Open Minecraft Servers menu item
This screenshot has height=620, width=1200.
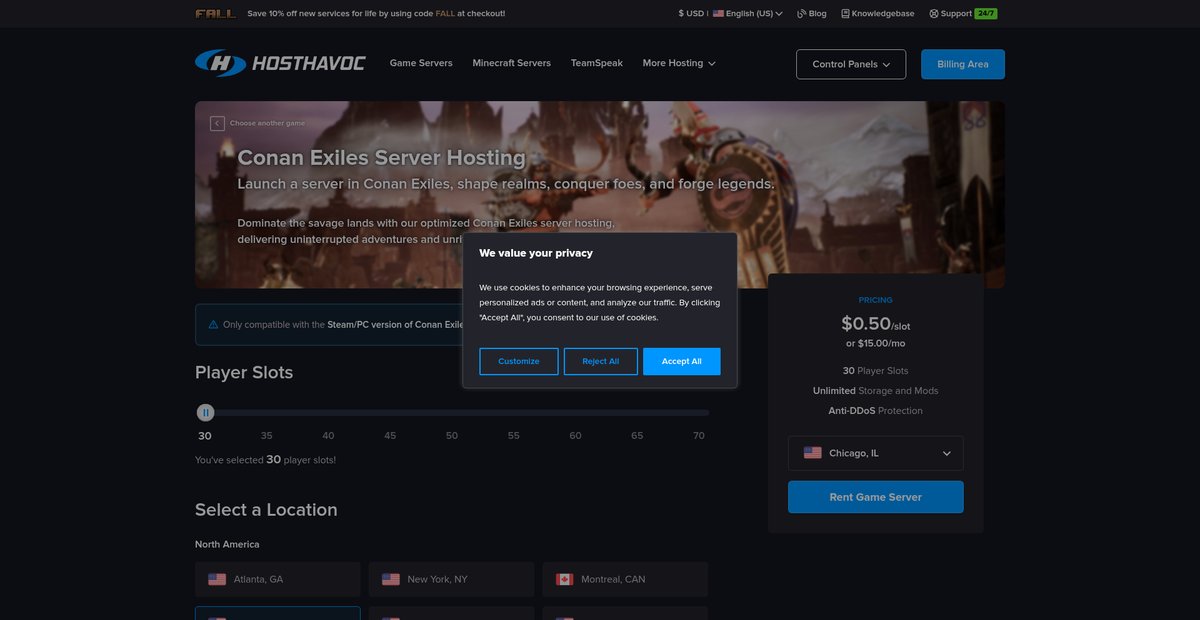[x=512, y=63]
